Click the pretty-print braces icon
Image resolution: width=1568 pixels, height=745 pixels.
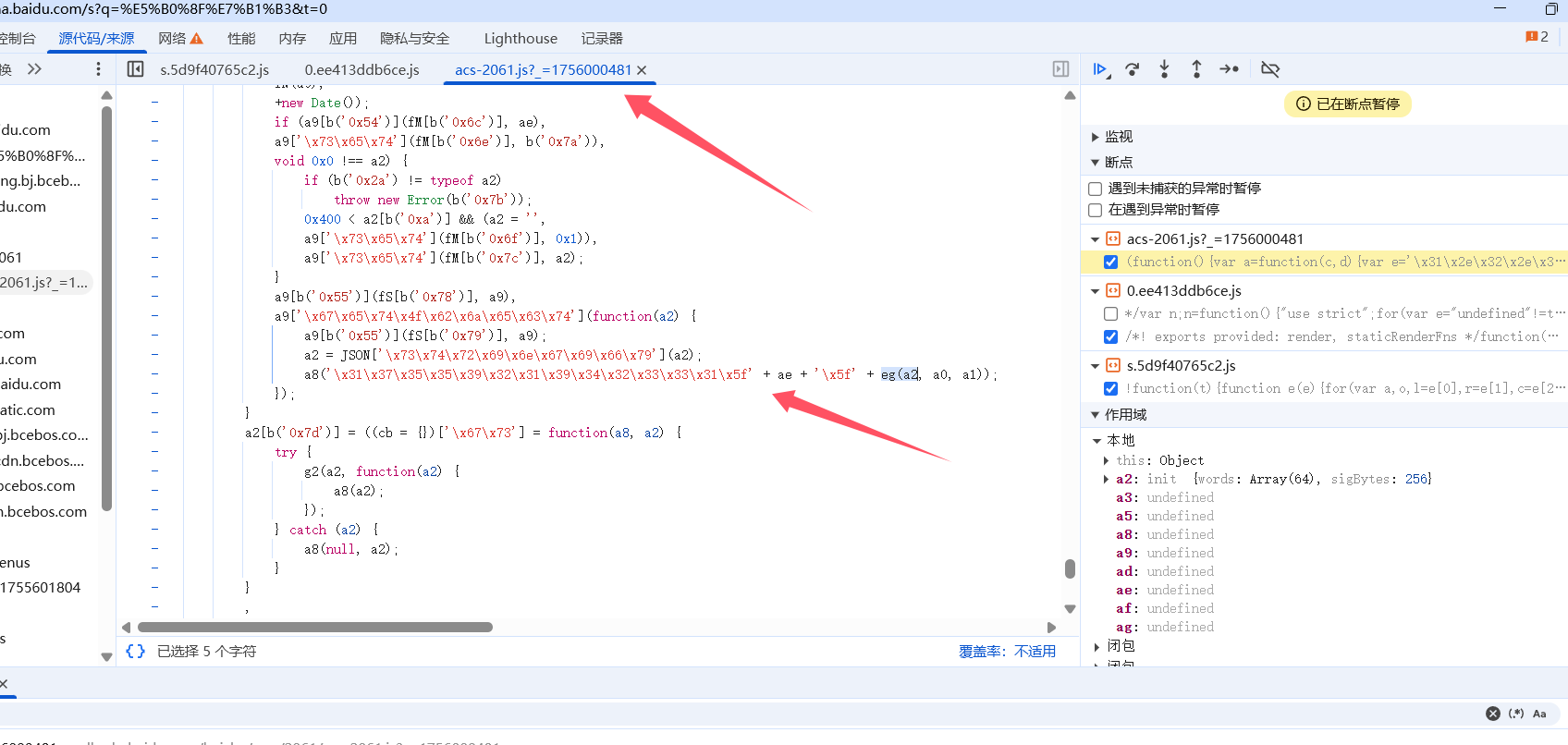135,651
